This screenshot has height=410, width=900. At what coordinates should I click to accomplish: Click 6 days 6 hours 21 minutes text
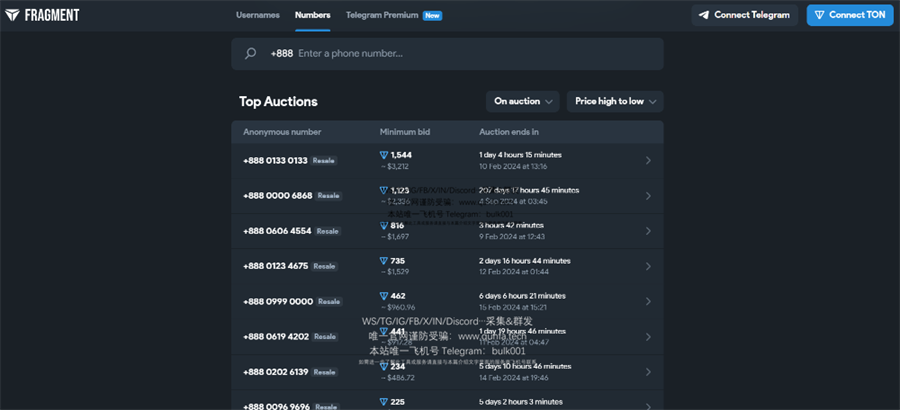[522, 296]
